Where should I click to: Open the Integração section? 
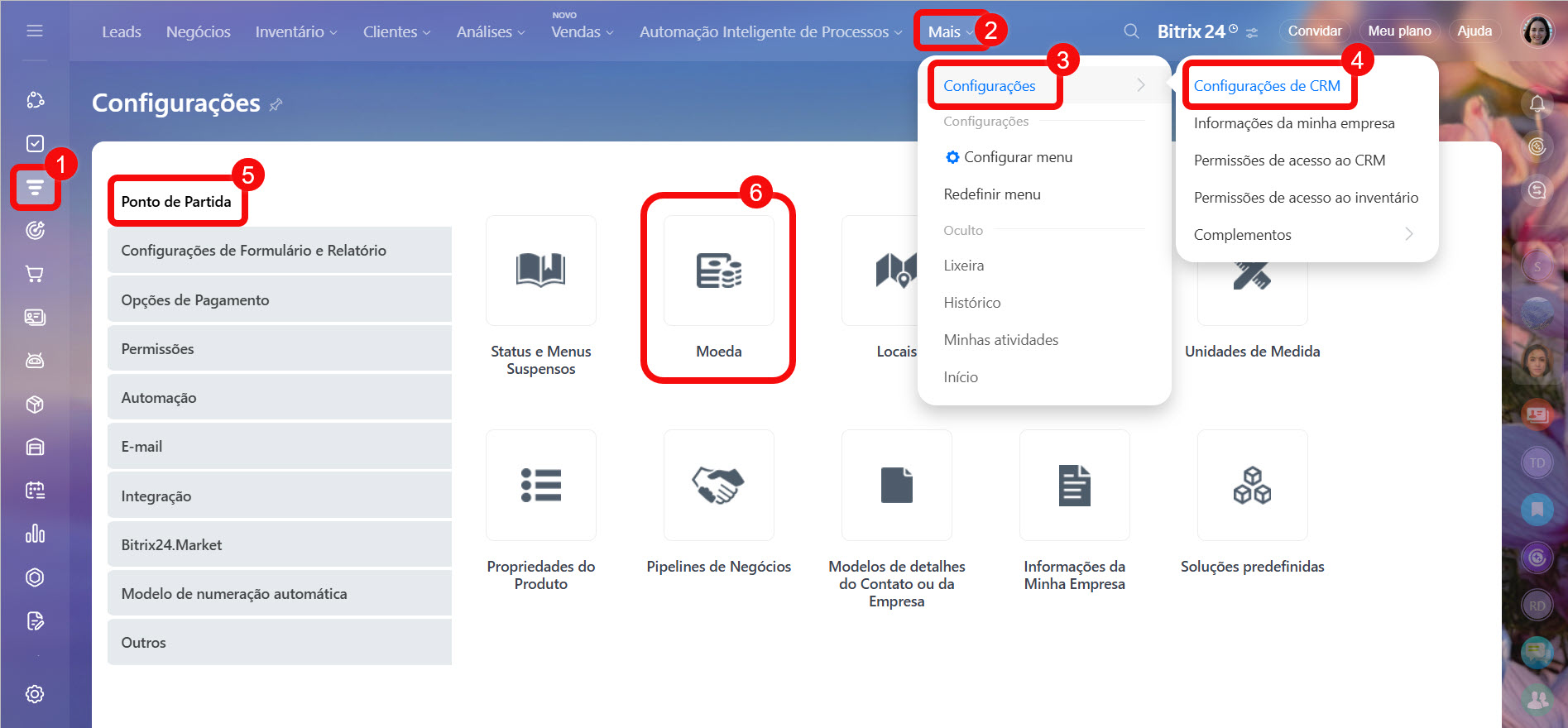coord(280,496)
